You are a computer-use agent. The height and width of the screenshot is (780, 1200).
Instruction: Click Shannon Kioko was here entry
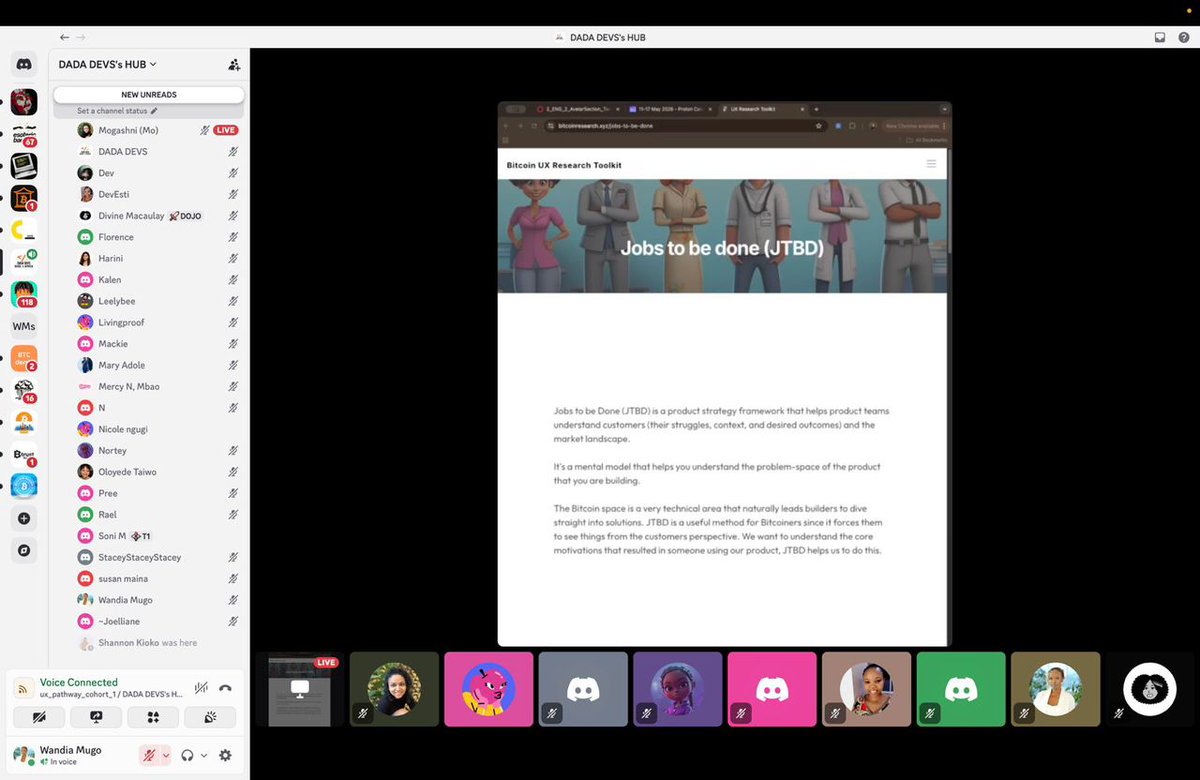click(x=147, y=643)
